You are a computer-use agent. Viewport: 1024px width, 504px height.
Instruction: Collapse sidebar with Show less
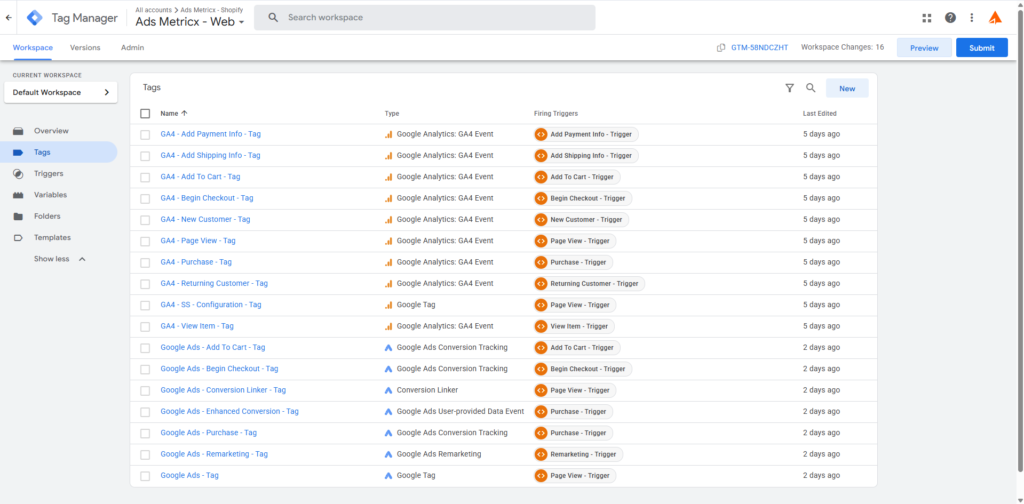59,259
